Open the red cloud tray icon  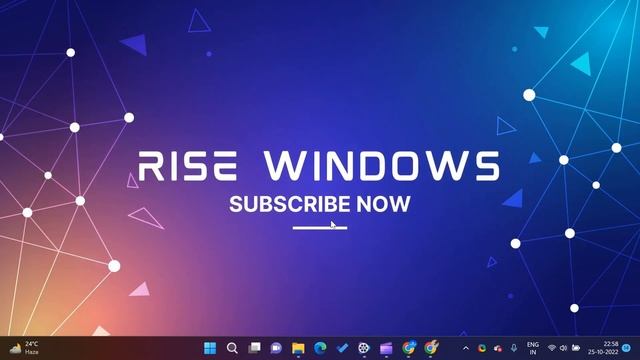coord(498,348)
